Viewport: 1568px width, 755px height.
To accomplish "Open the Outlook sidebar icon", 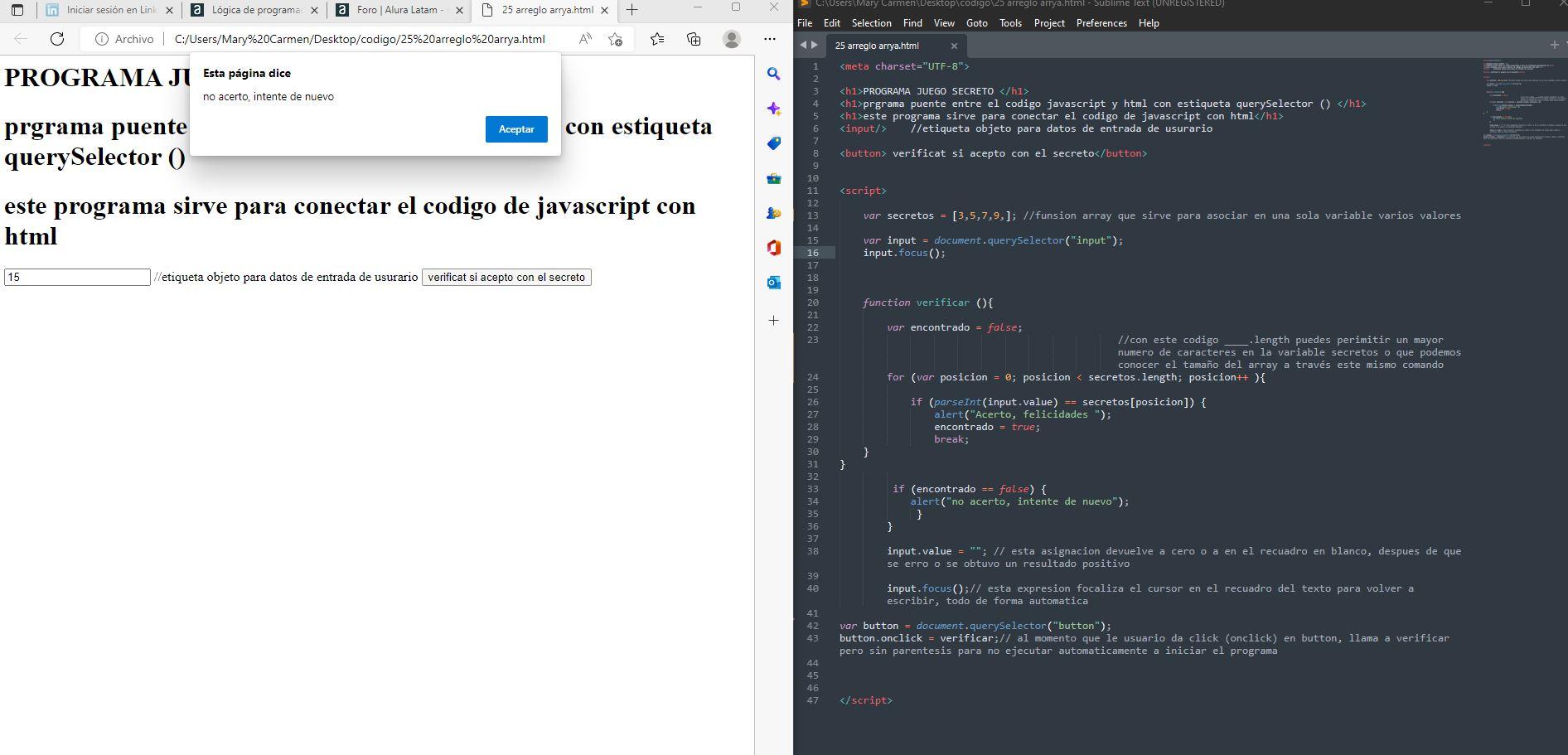I will (774, 283).
